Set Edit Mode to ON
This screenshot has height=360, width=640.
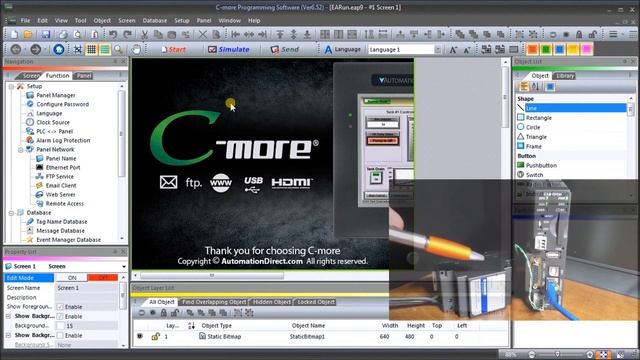click(71, 278)
